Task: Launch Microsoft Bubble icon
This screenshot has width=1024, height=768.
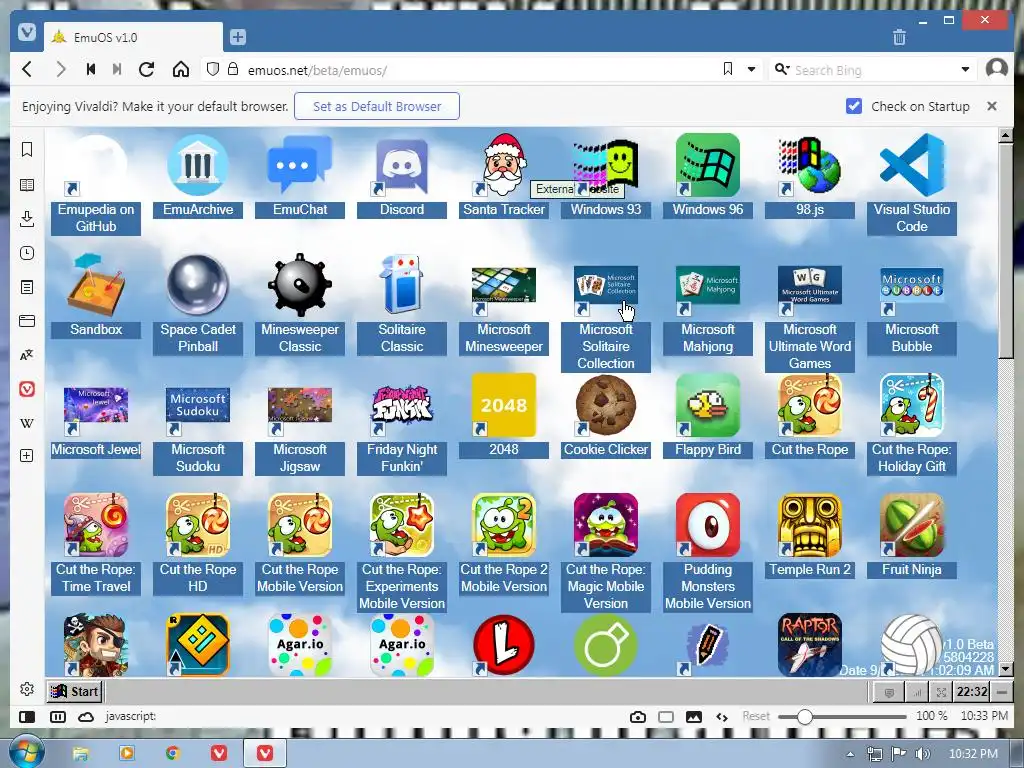Action: tap(912, 286)
